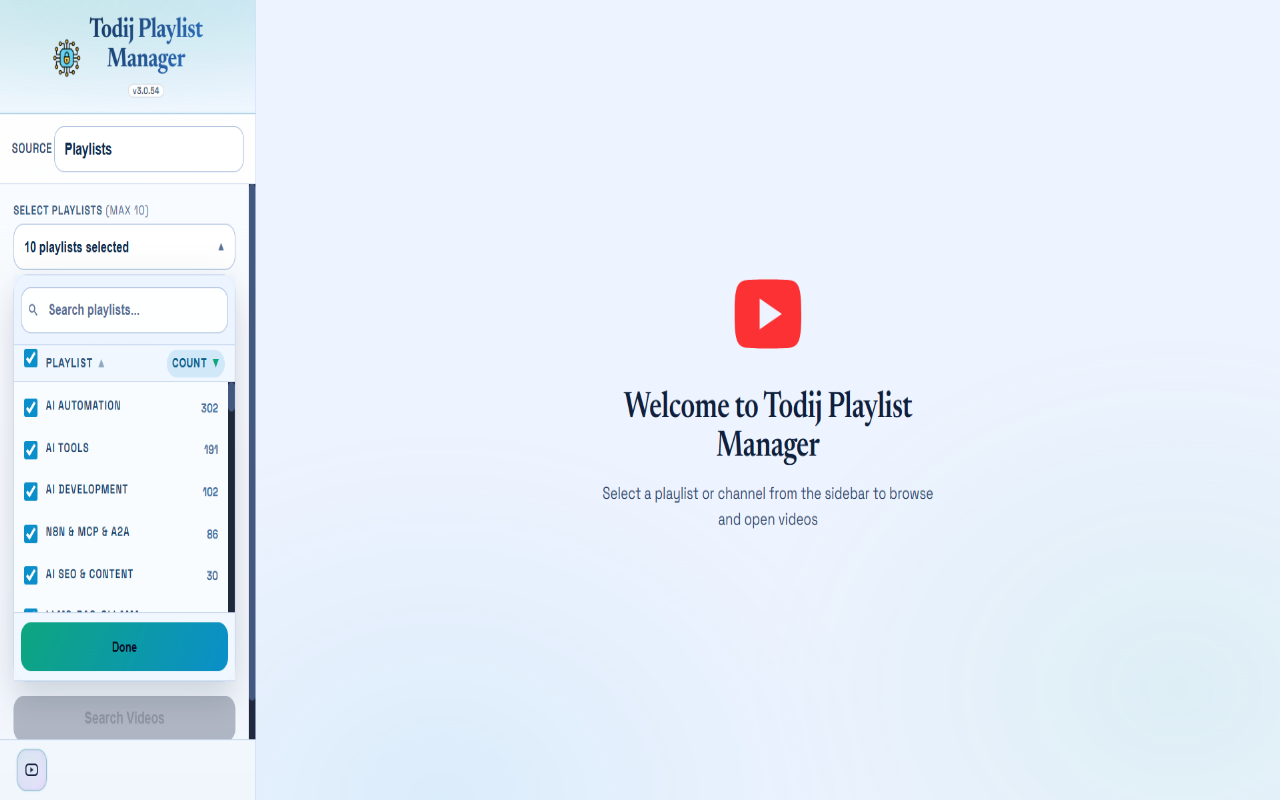Uncheck the AI DEVELOPMENT playlist
Screen dimensions: 1280x800
pyautogui.click(x=31, y=492)
